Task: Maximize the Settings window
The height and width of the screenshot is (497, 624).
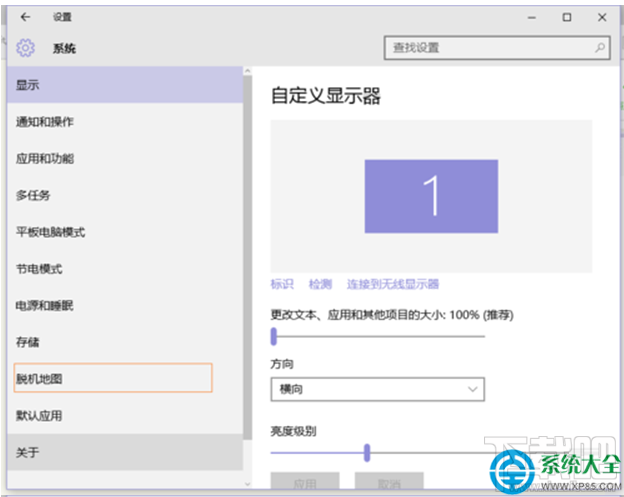Action: coord(567,17)
